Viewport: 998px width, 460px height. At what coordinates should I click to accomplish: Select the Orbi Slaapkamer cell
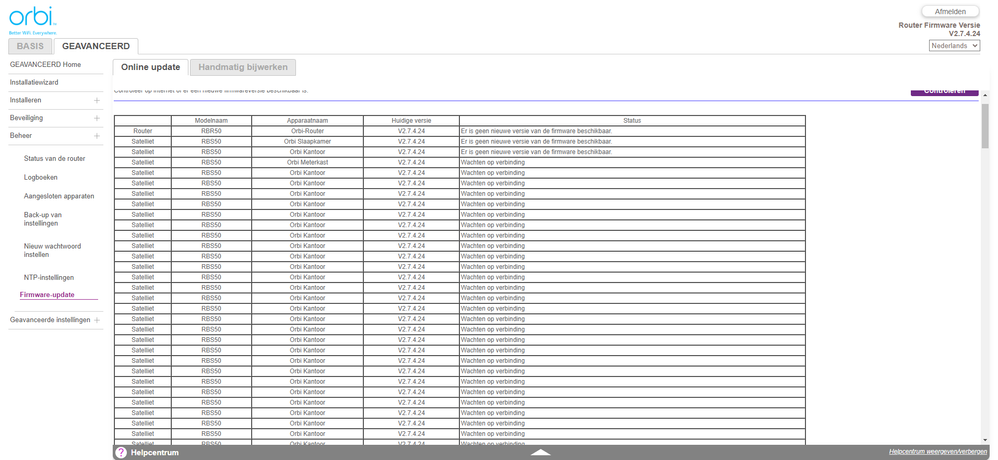[307, 141]
